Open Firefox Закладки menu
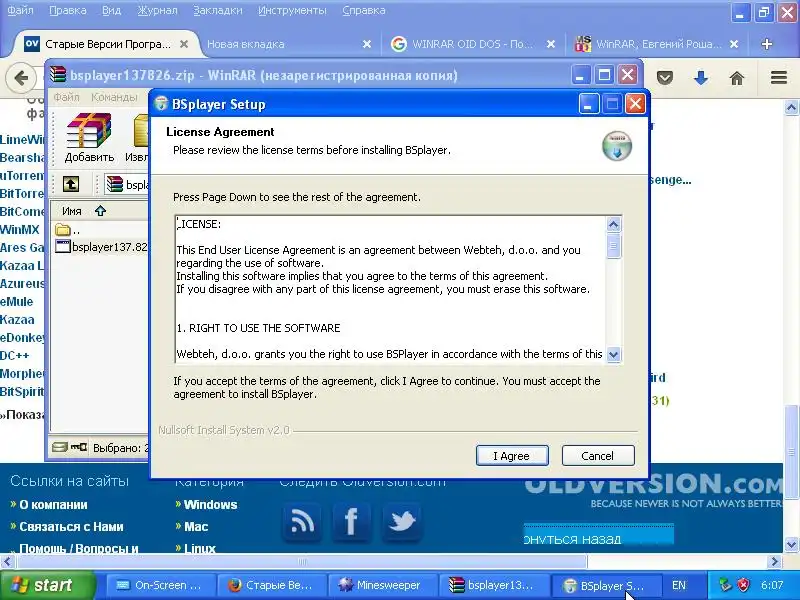 tap(218, 10)
